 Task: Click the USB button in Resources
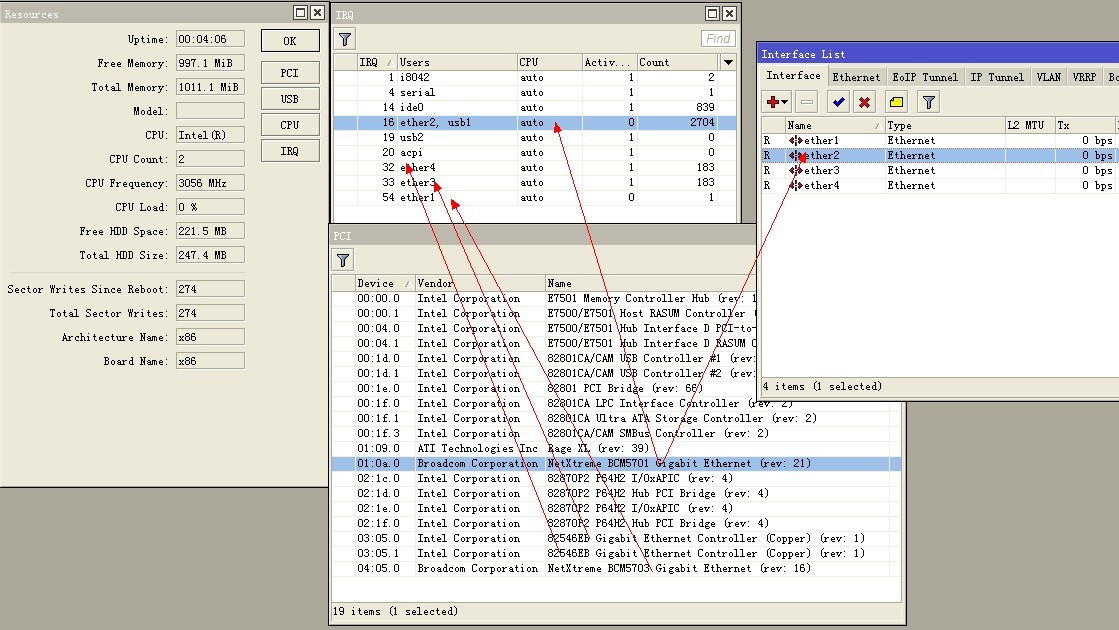(x=289, y=99)
